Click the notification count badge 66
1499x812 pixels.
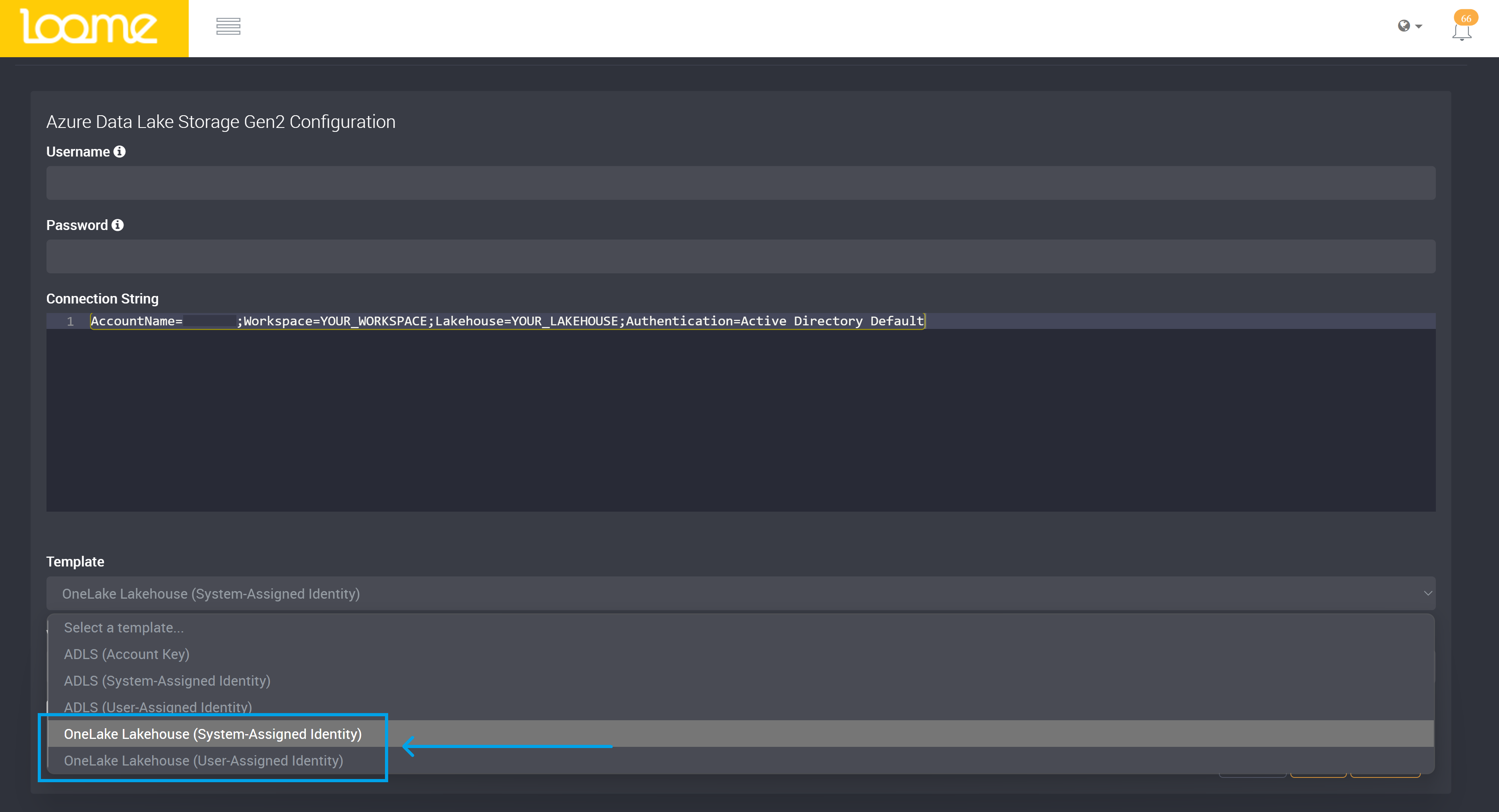pos(1466,18)
